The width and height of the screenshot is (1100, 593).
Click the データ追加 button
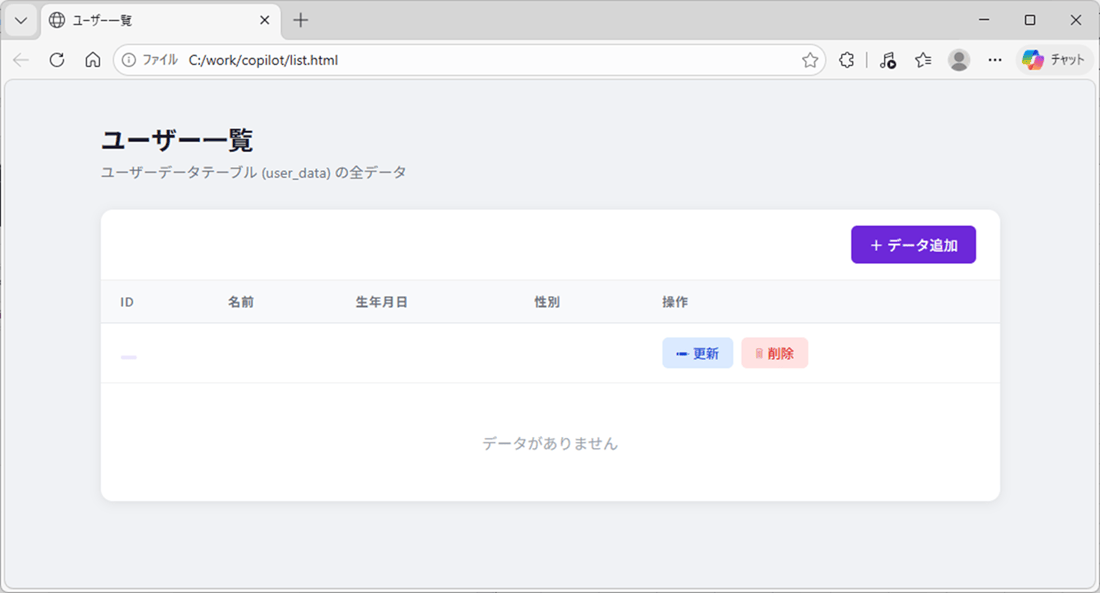(x=913, y=245)
